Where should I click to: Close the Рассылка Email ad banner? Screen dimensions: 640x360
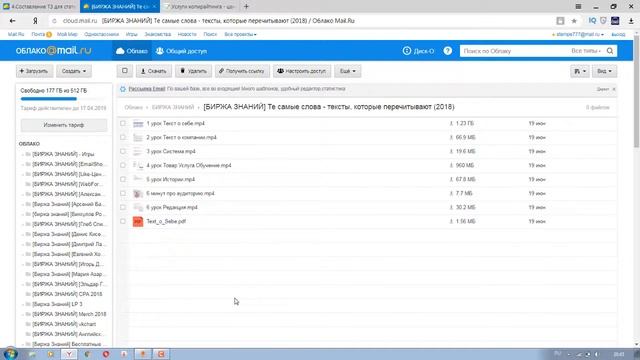coord(613,89)
